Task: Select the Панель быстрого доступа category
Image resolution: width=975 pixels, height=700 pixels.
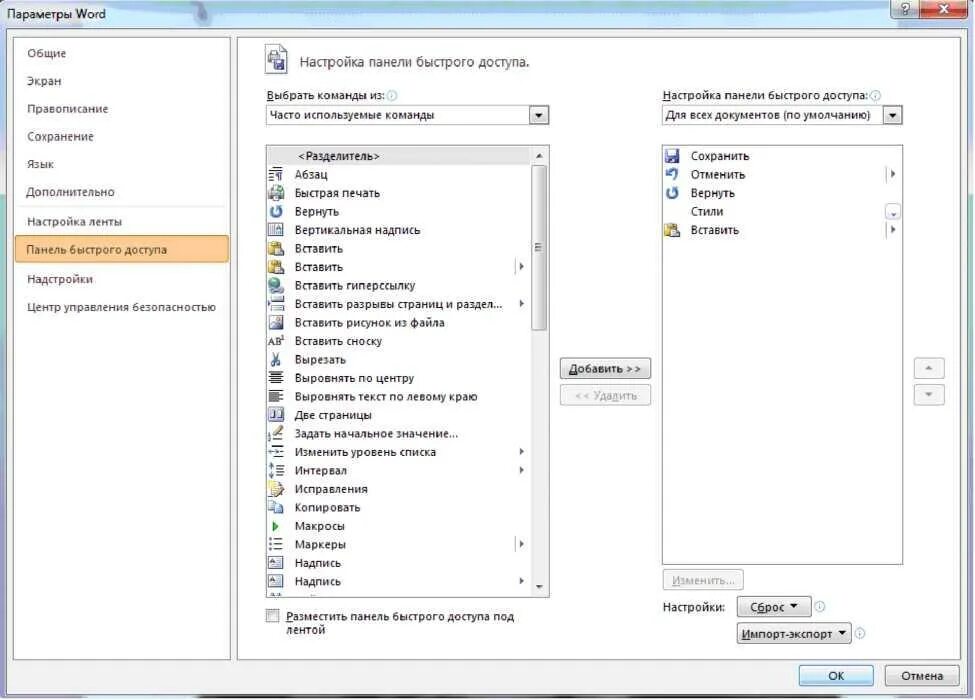Action: click(x=122, y=249)
